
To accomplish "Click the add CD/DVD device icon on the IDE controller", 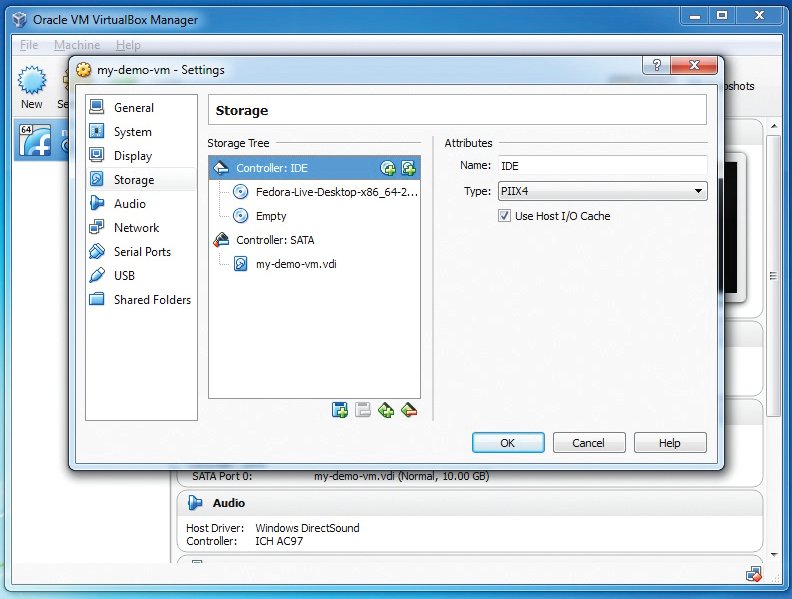I will click(x=388, y=168).
